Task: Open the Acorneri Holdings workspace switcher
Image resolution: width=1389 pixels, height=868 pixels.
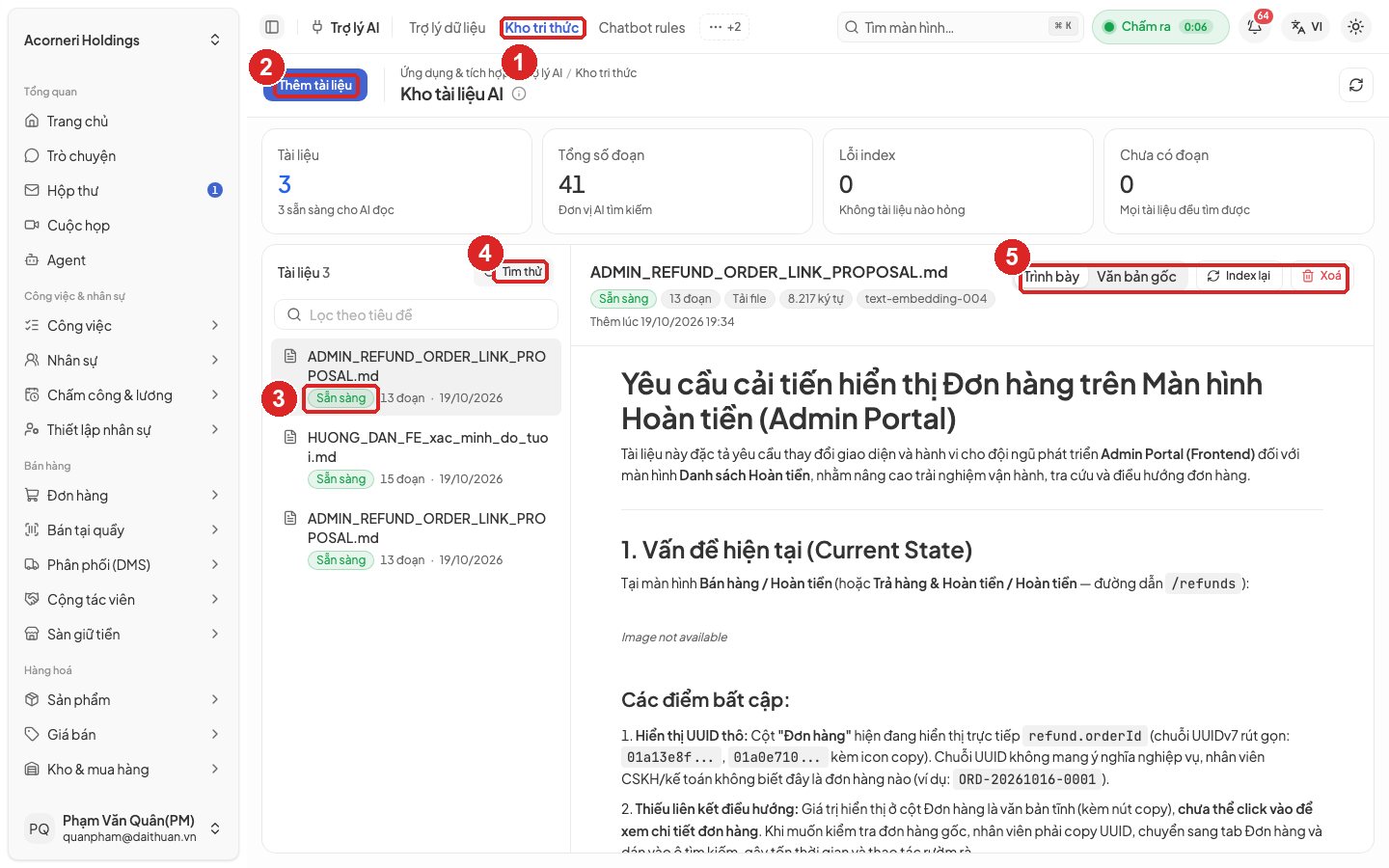Action: 123,41
